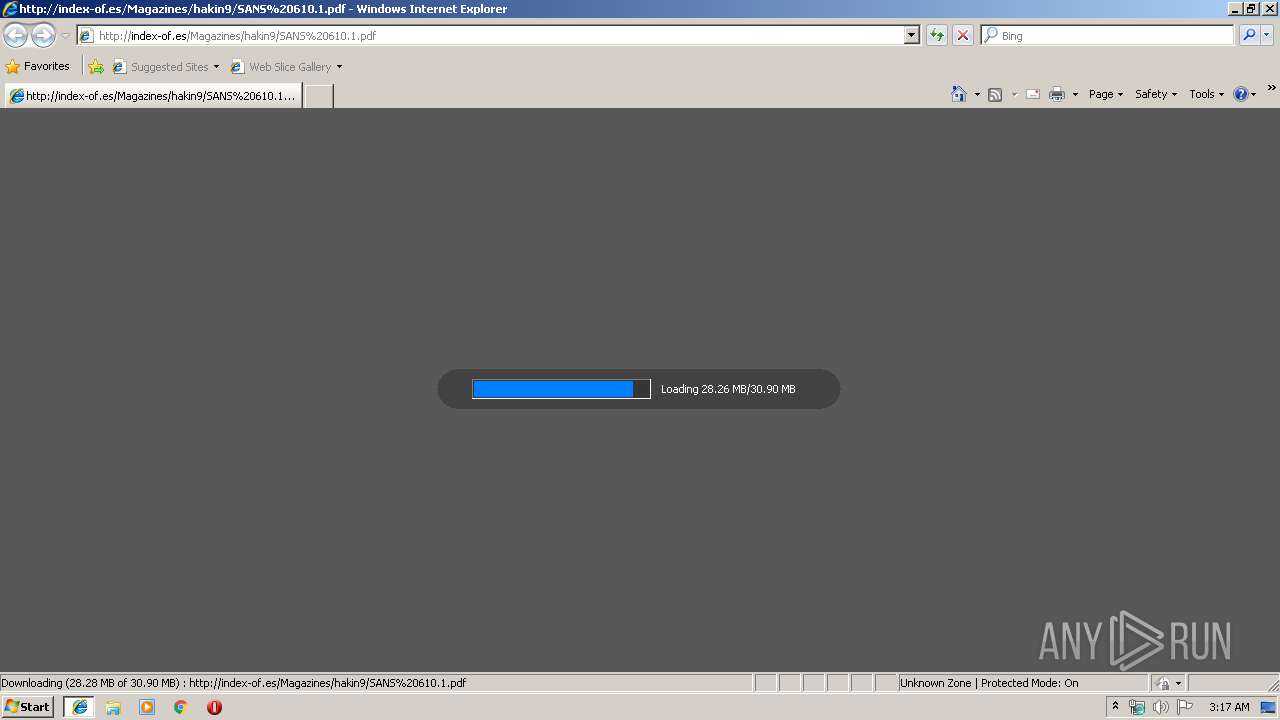This screenshot has width=1280, height=720.
Task: Open the red Opera-style taskbar icon
Action: coord(214,707)
